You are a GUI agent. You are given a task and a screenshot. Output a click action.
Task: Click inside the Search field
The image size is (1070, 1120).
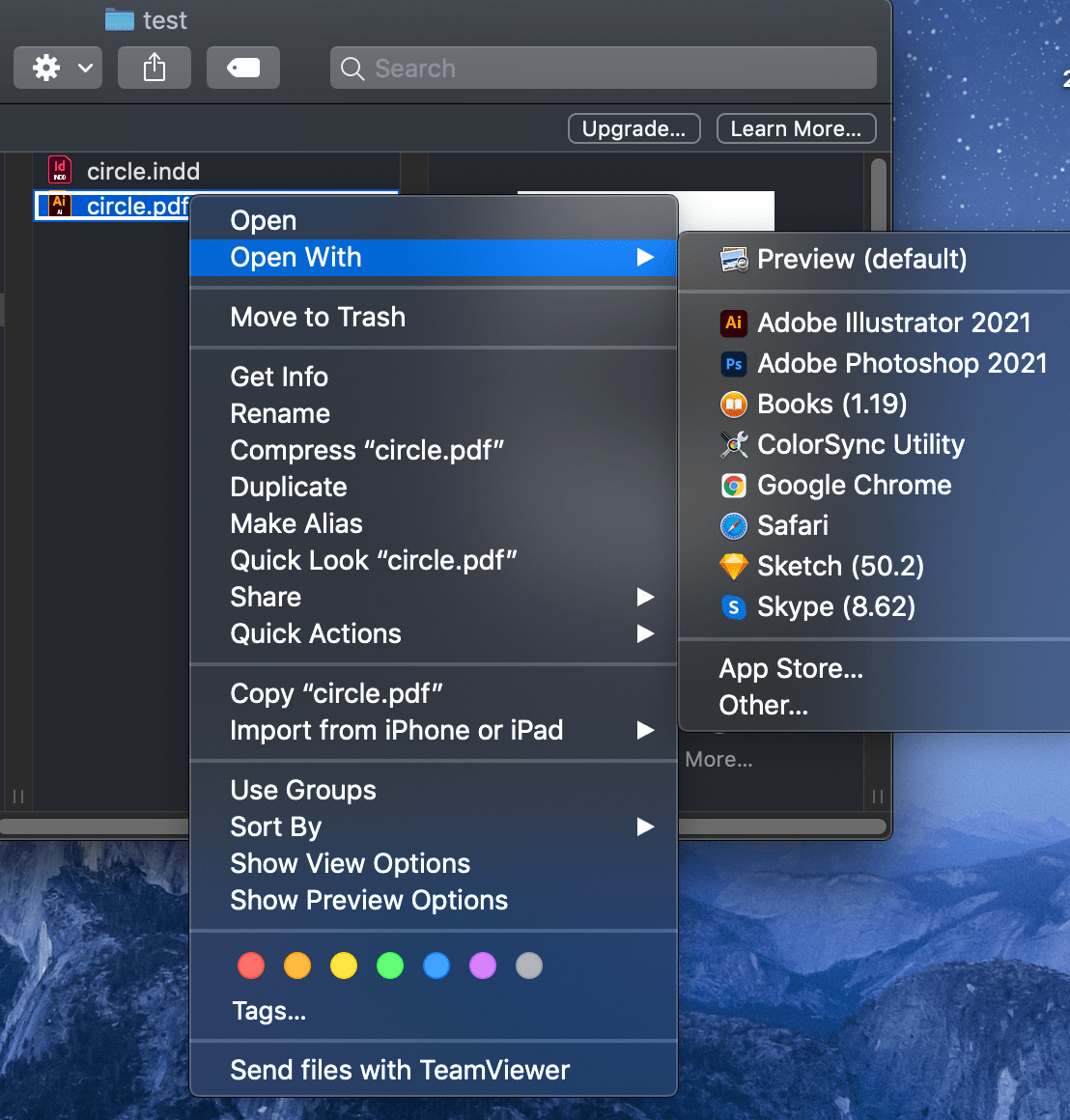[604, 68]
